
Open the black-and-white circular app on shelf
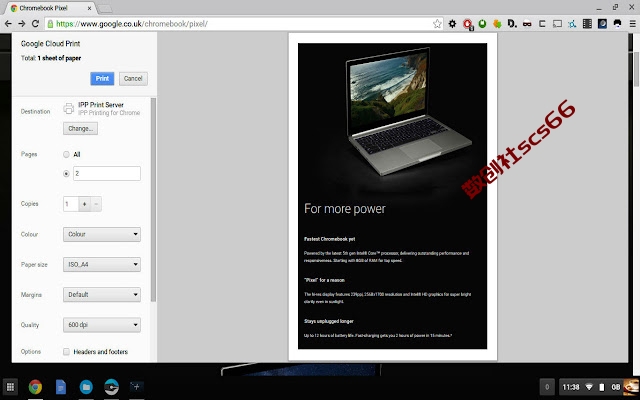(x=111, y=387)
